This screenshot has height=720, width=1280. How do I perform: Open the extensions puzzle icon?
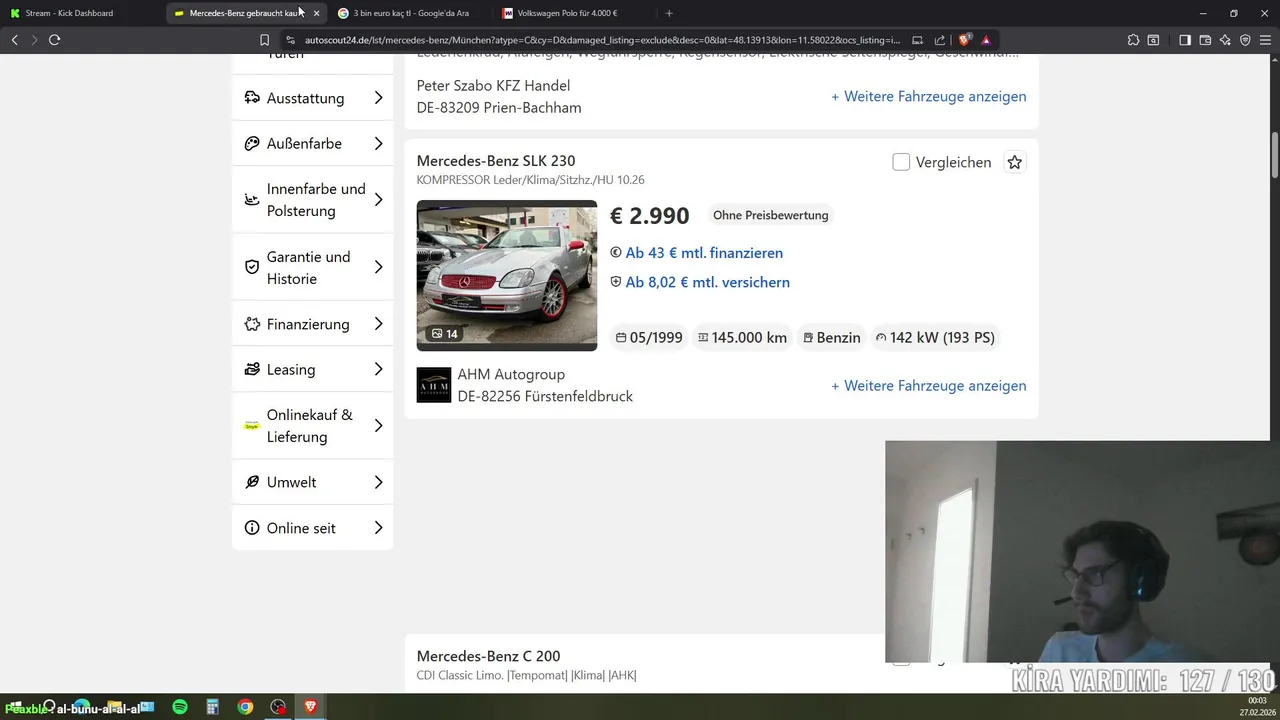(x=1133, y=40)
